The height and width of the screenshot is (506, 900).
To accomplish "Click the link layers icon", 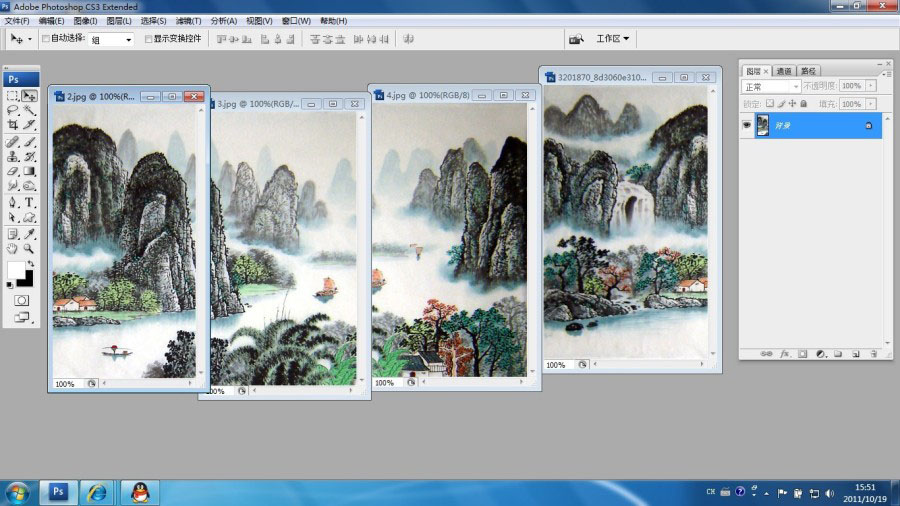I will click(x=766, y=354).
